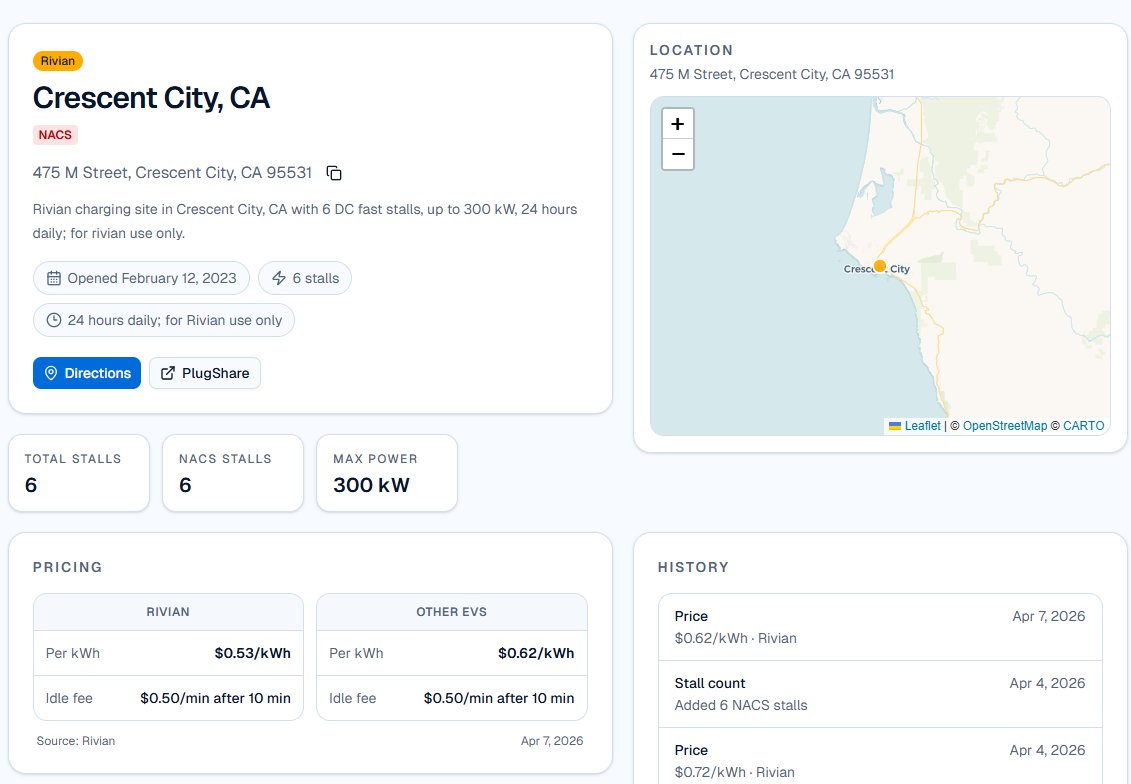
Task: Click the PRICING section heading
Action: (68, 568)
